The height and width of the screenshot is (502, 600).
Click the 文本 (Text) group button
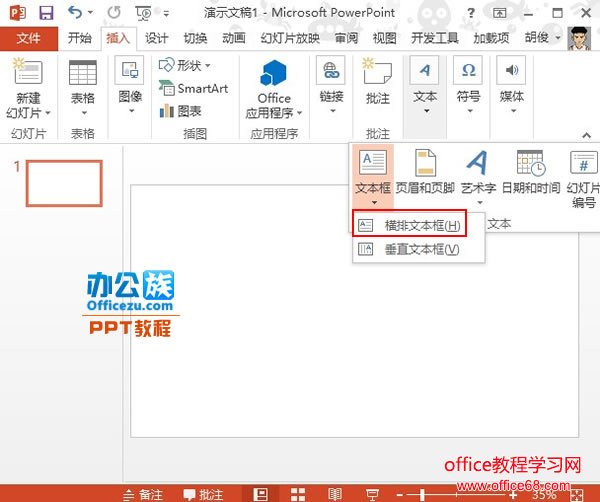pos(425,86)
